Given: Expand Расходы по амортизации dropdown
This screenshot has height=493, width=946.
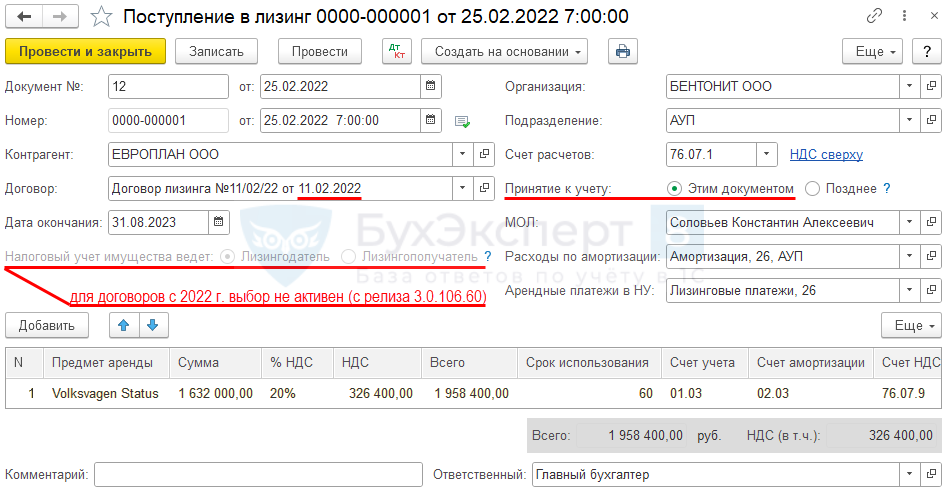Looking at the screenshot, I should 909,256.
